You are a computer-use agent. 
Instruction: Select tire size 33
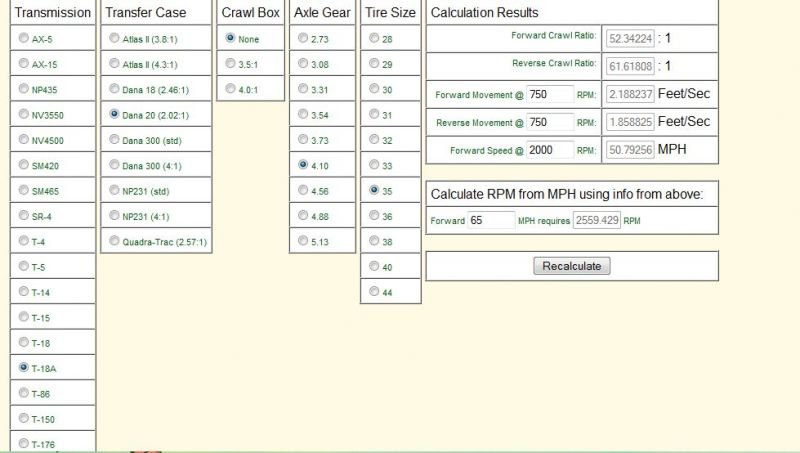(374, 165)
